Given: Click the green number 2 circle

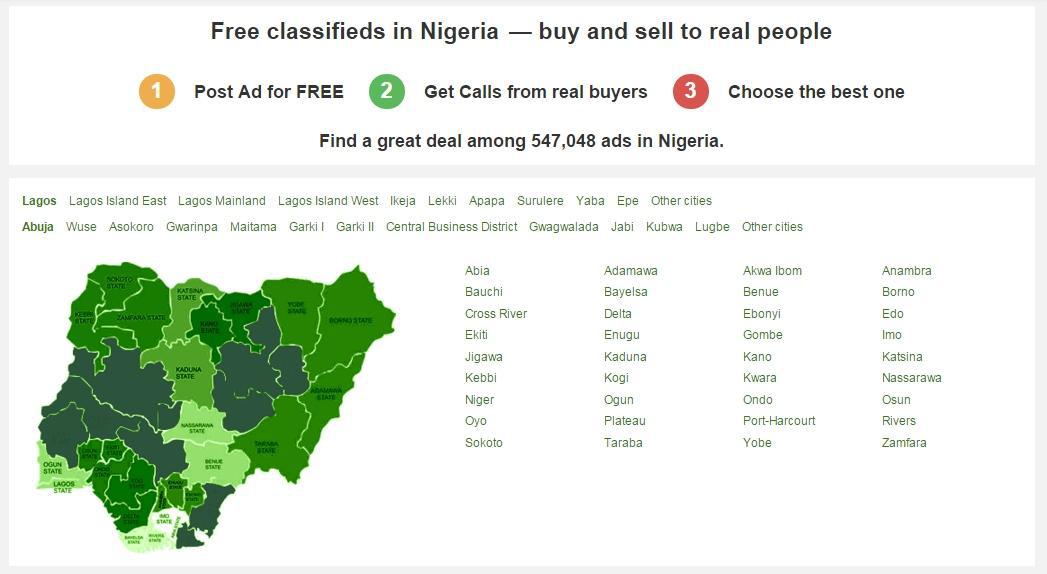Looking at the screenshot, I should click(x=386, y=92).
